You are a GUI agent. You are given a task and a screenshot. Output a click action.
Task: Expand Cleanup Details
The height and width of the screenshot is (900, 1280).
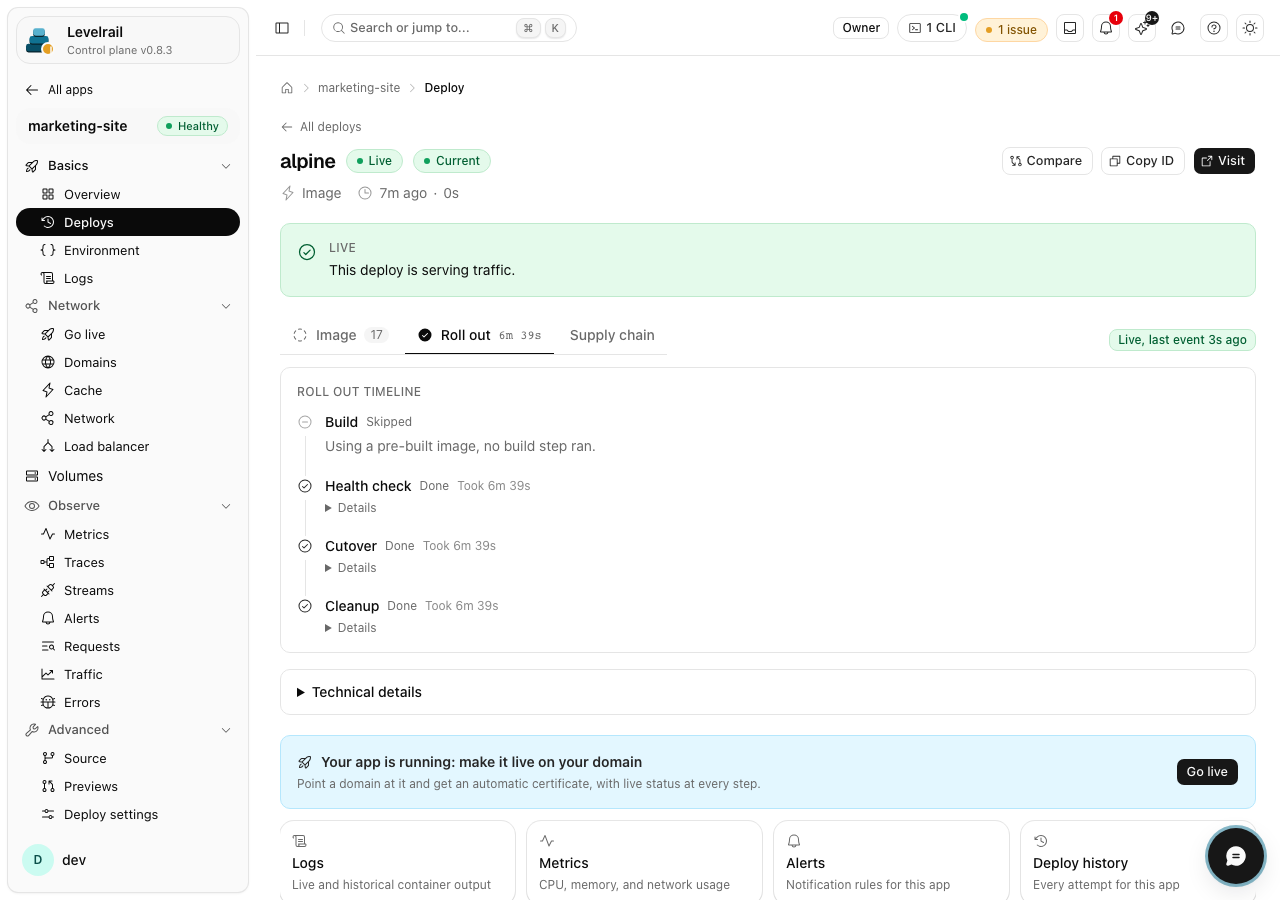[x=351, y=628]
